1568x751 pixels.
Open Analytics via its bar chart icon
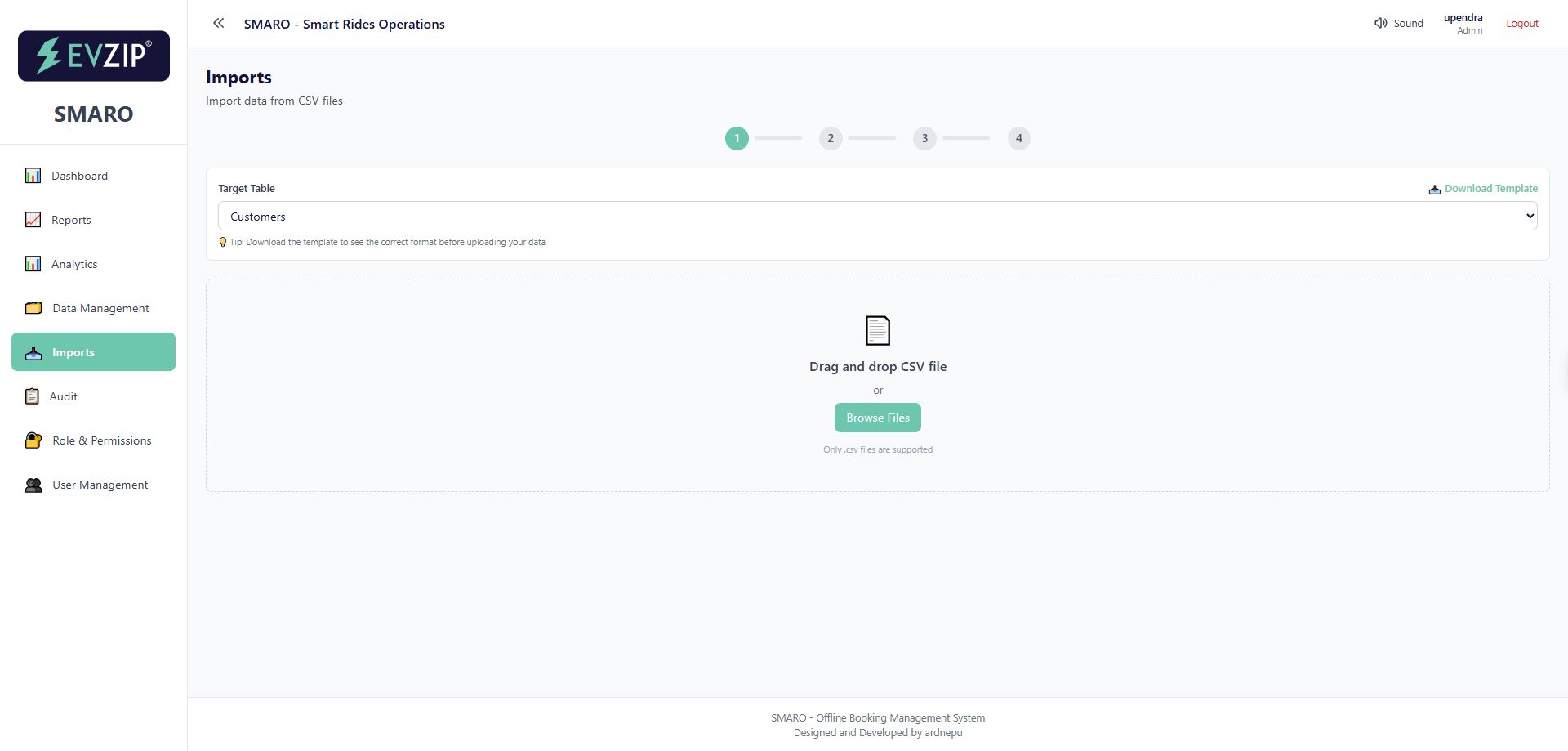(x=33, y=263)
